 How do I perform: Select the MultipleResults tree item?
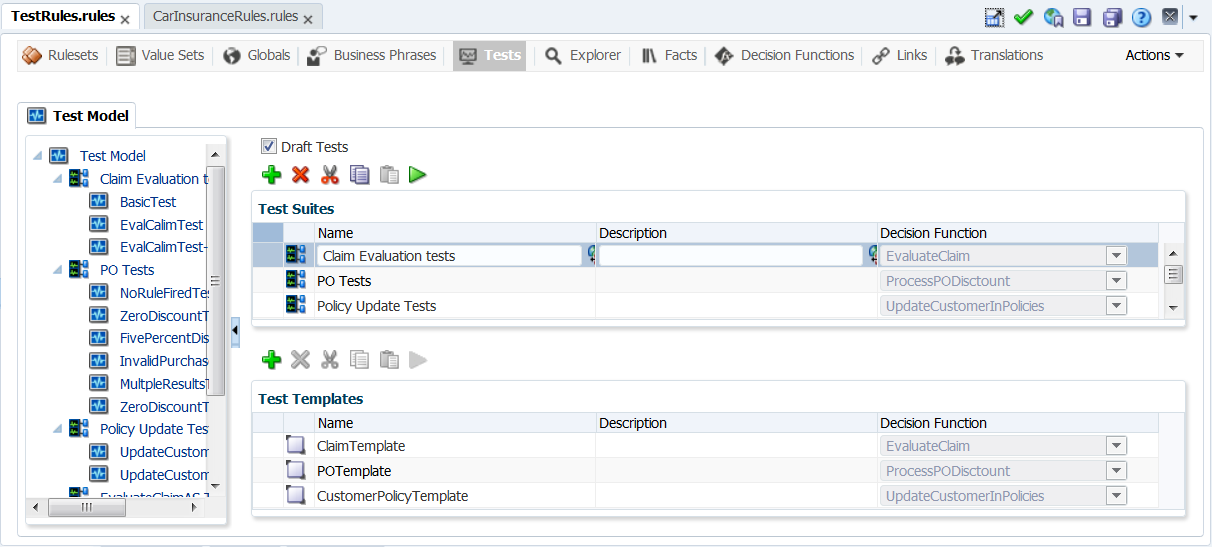[x=163, y=383]
